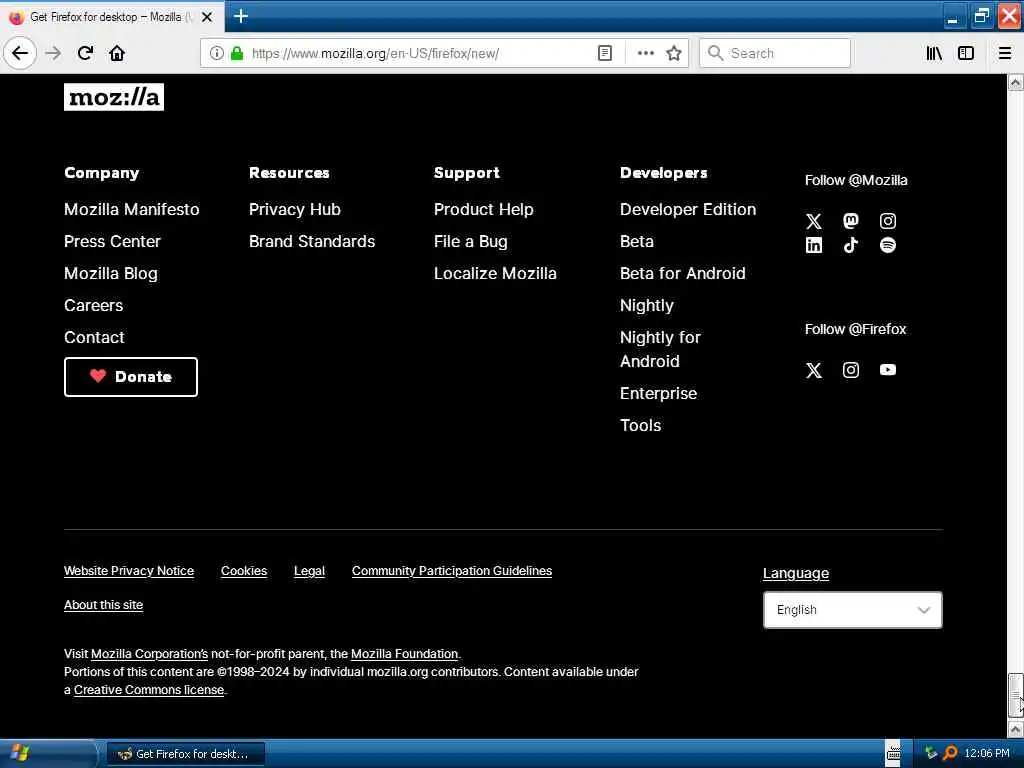Open Community Participation Guidelines link
1024x768 pixels.
pyautogui.click(x=452, y=571)
